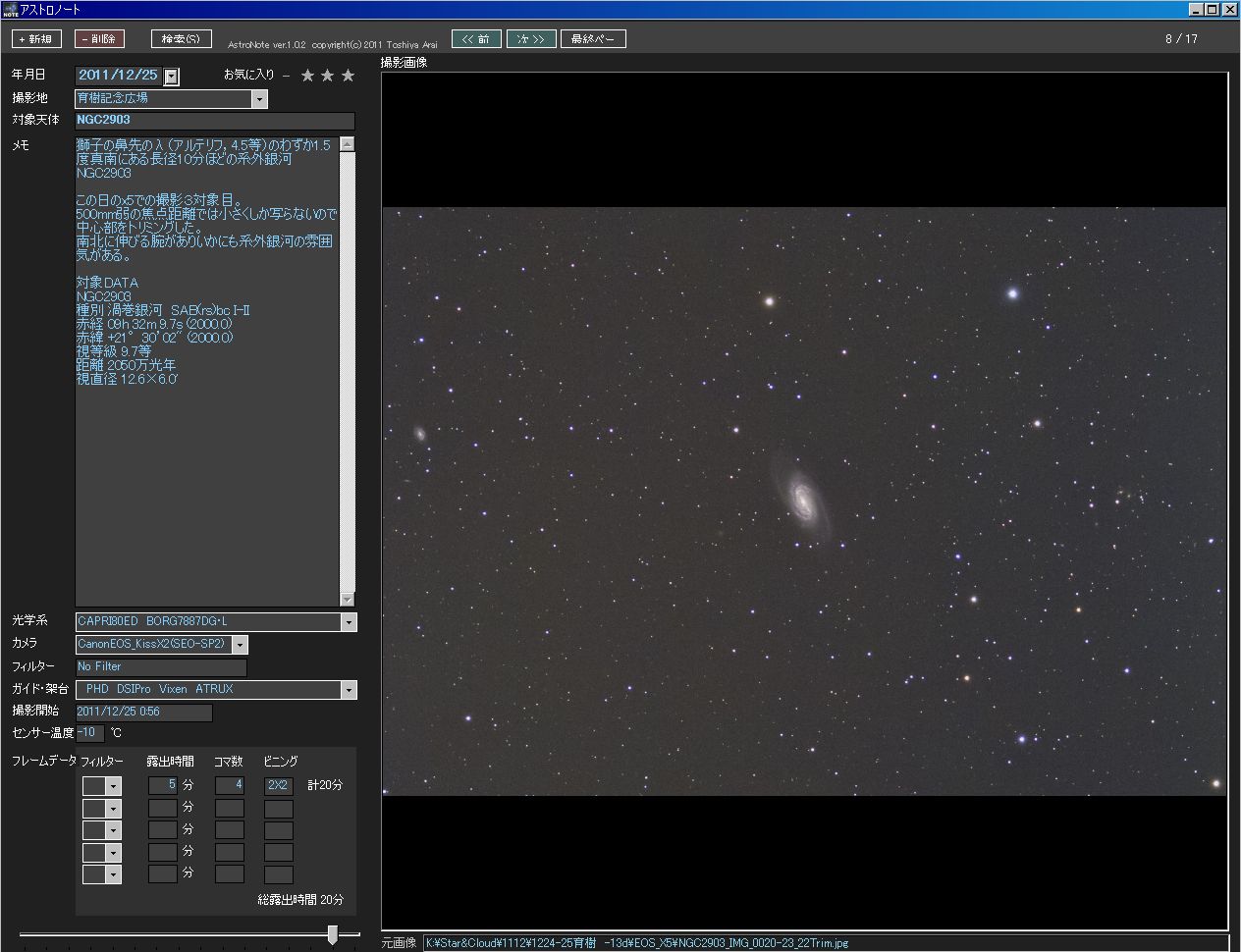The width and height of the screenshot is (1241, 952).
Task: Open the first frame filter dropdown
Action: coord(114,786)
